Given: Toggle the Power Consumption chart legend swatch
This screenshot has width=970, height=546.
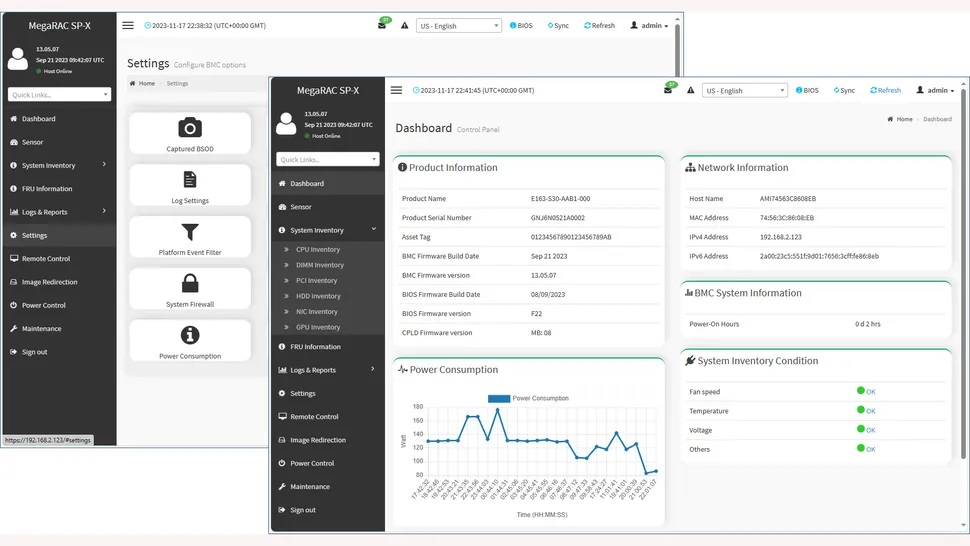Looking at the screenshot, I should [498, 398].
